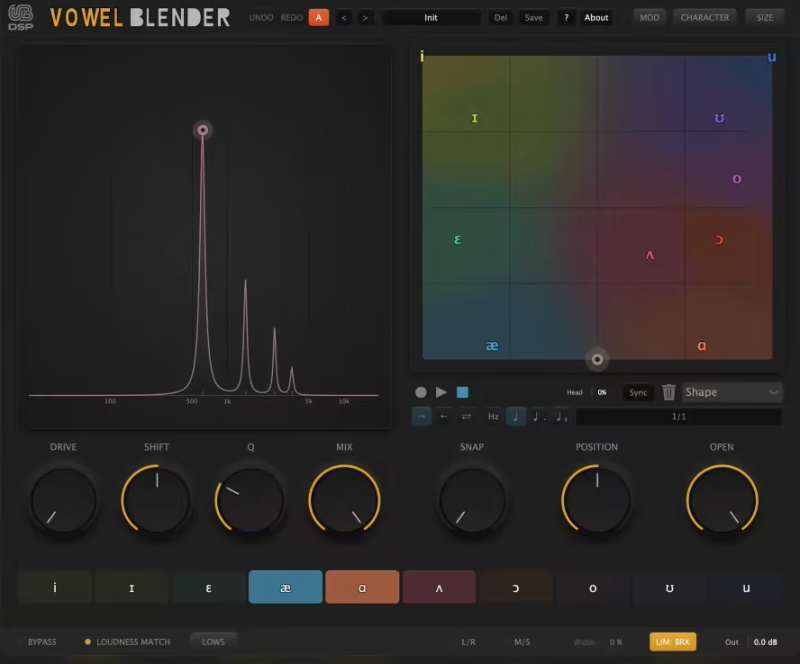This screenshot has width=800, height=664.
Task: Start playback with the play triangle
Action: (x=441, y=392)
